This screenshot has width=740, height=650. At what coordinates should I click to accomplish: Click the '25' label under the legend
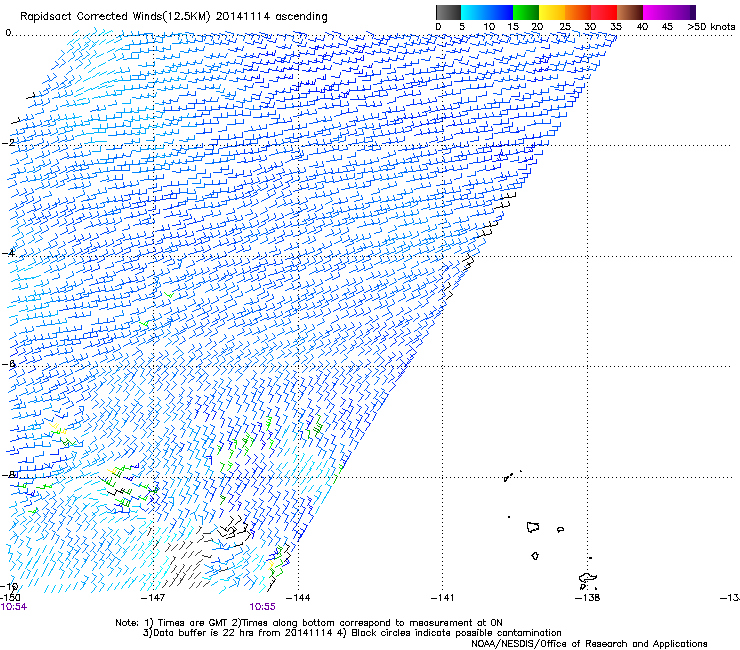point(565,27)
